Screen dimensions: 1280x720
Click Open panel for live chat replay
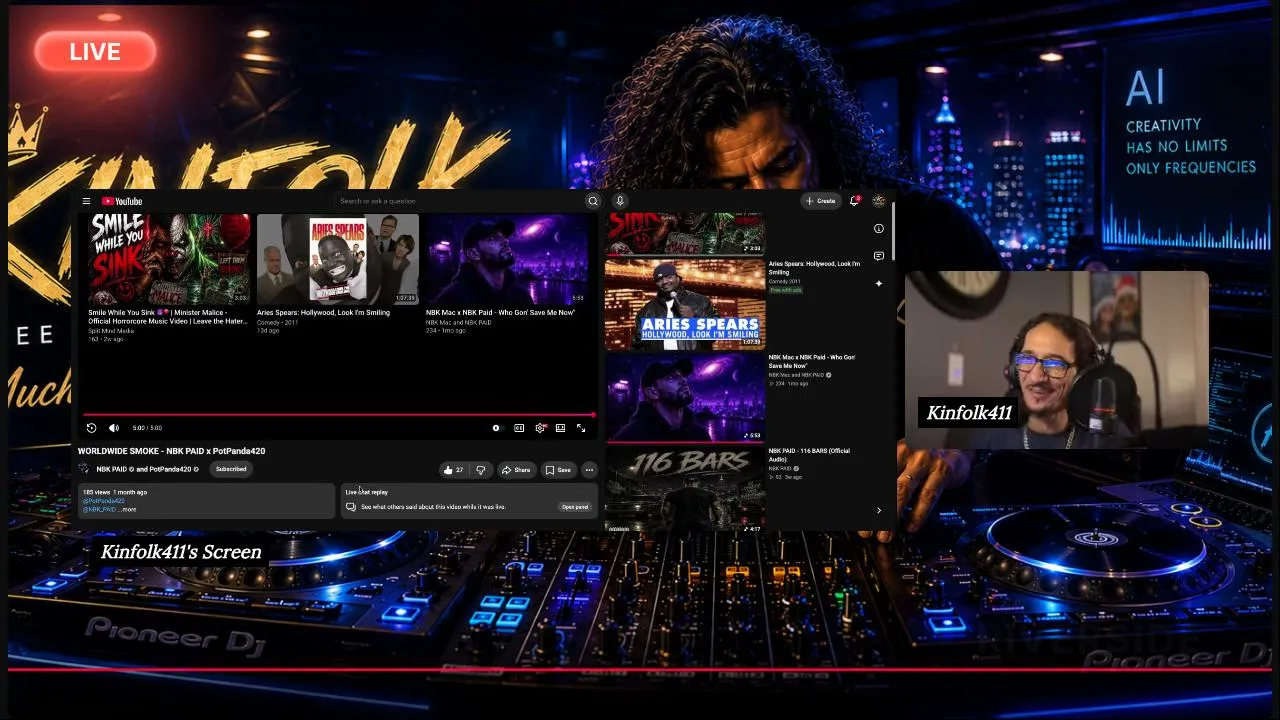click(575, 507)
